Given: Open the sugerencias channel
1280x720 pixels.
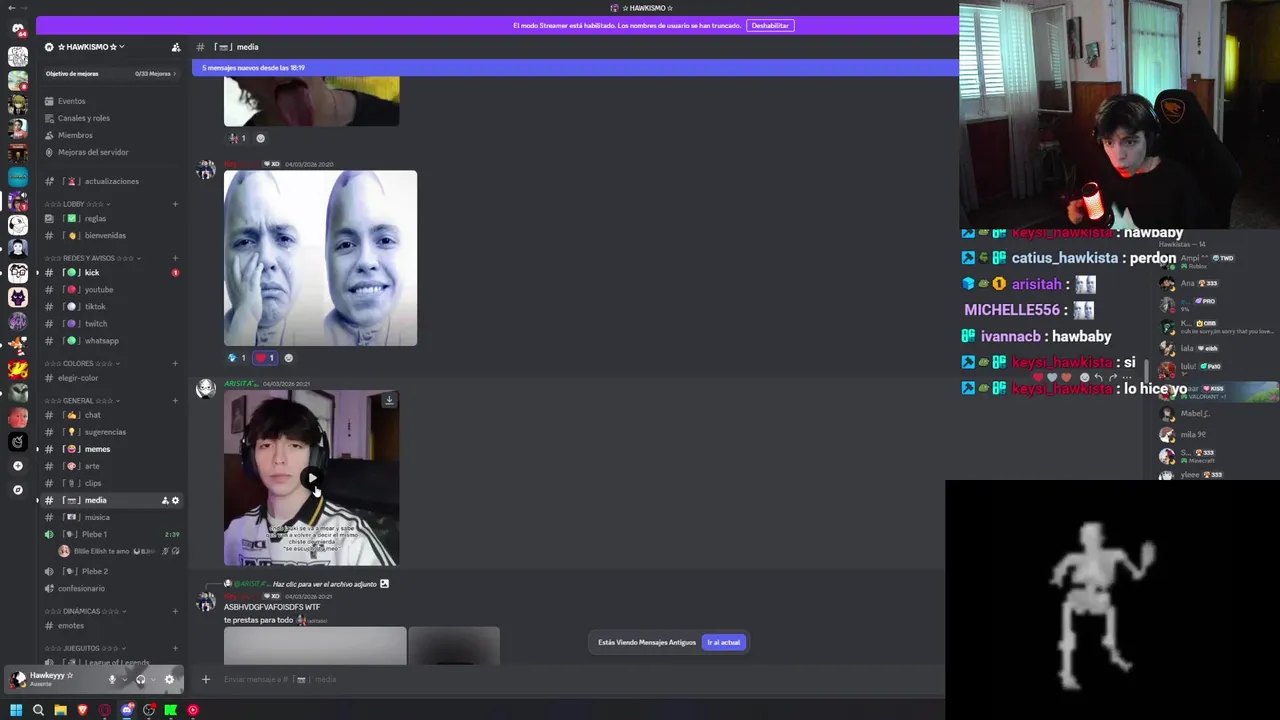Looking at the screenshot, I should 105,432.
